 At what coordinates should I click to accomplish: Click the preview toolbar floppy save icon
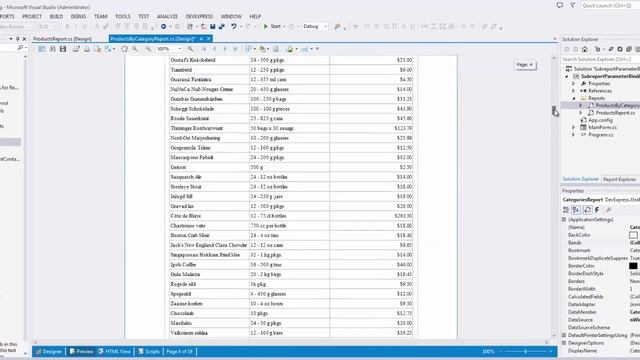tap(63, 49)
